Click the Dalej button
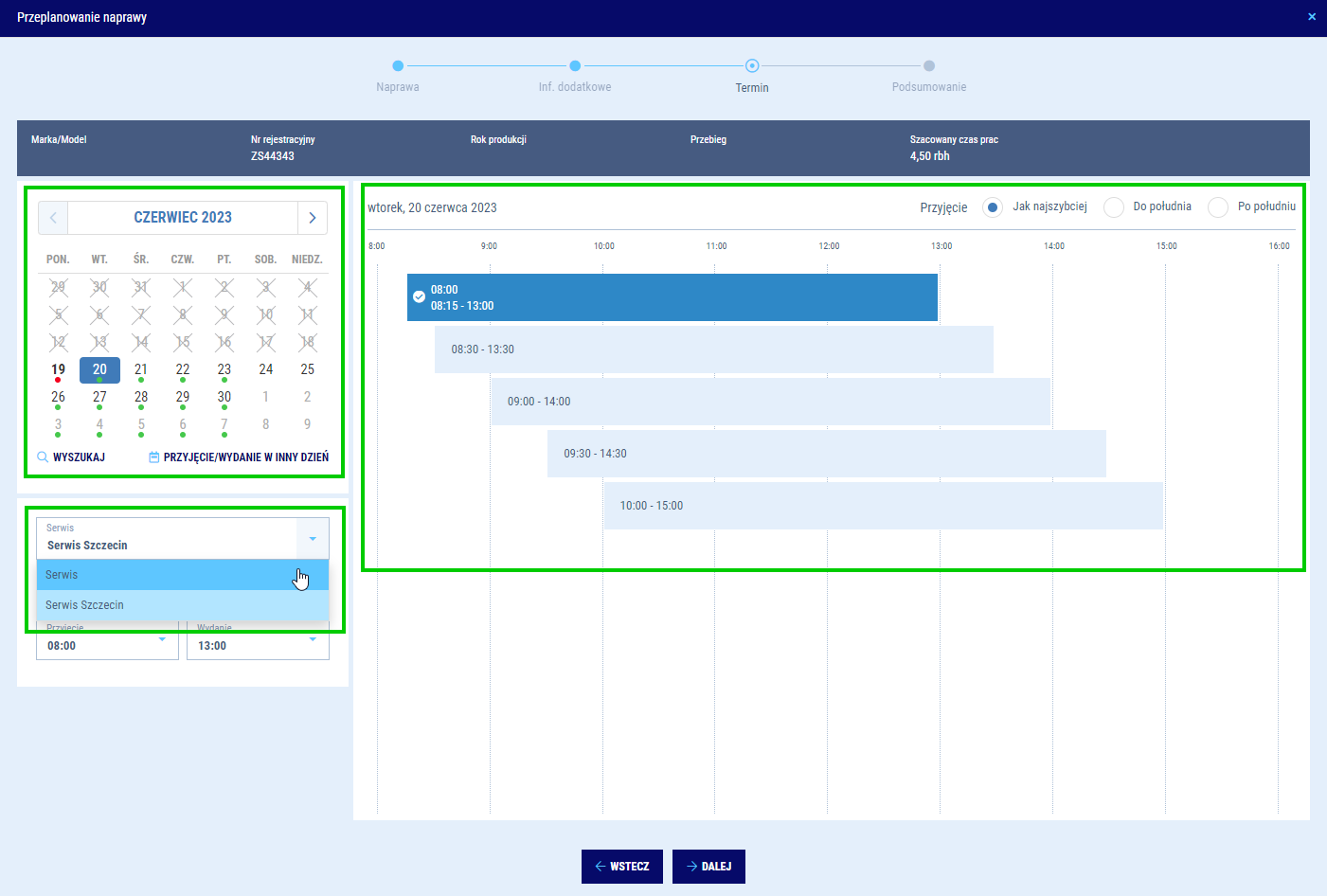 [708, 867]
